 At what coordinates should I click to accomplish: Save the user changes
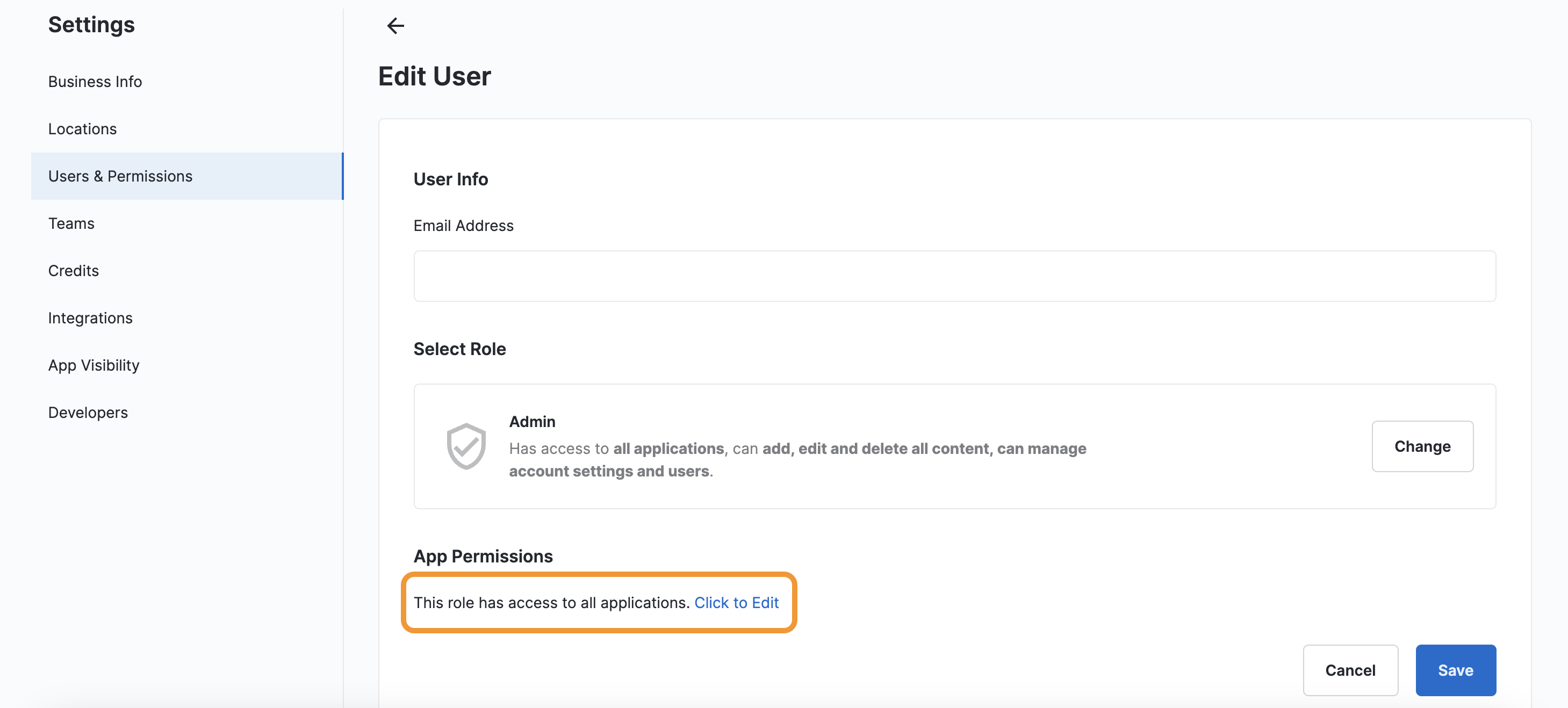1455,670
